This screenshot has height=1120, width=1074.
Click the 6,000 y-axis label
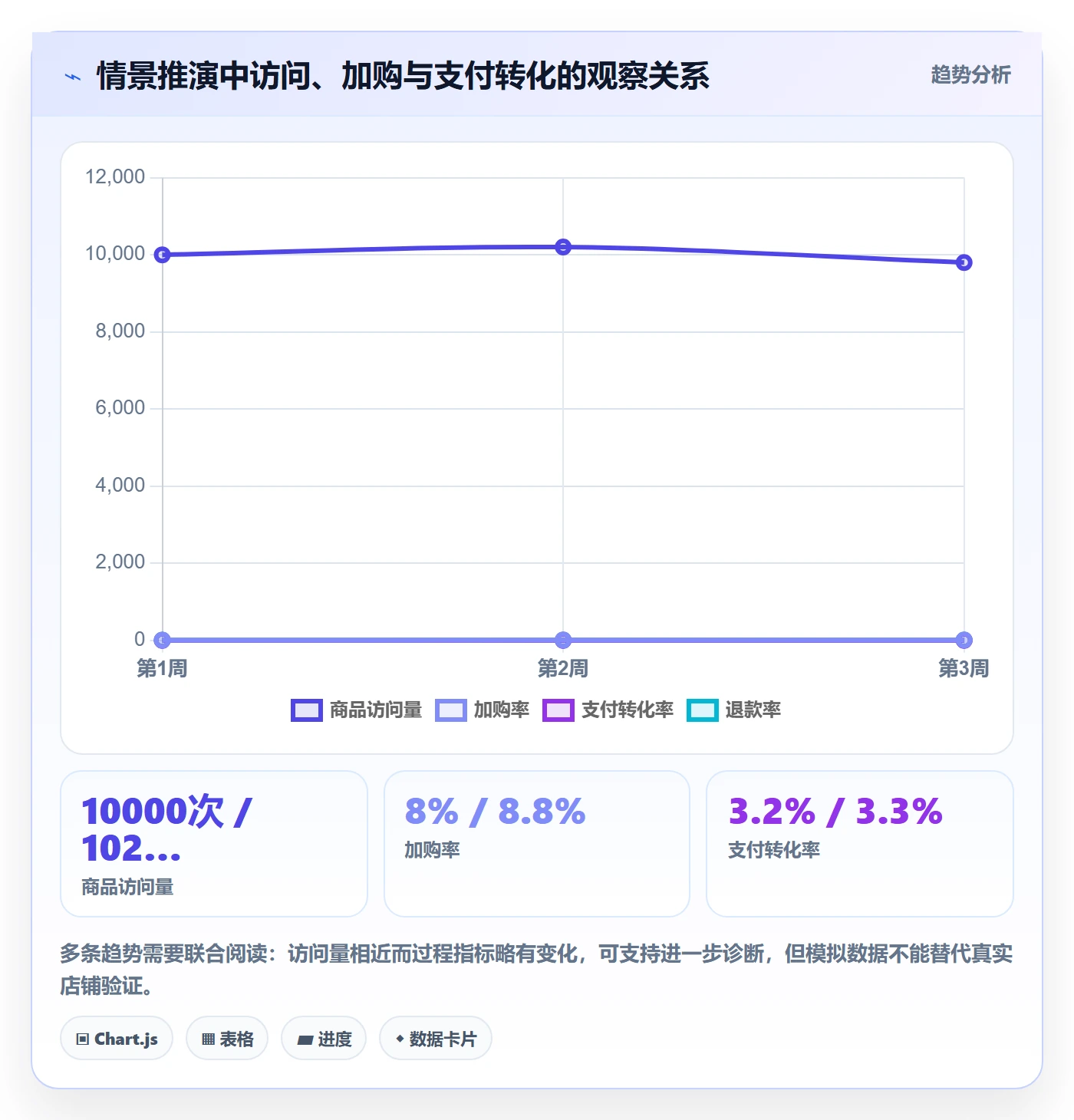(120, 408)
